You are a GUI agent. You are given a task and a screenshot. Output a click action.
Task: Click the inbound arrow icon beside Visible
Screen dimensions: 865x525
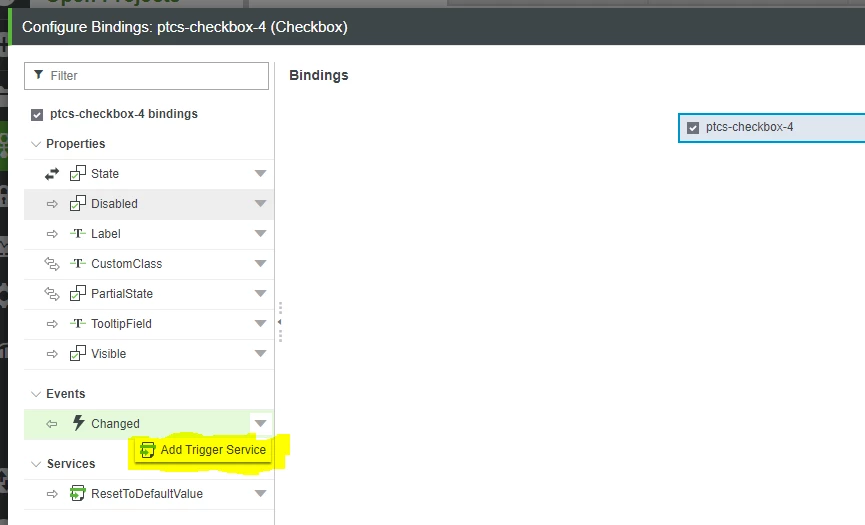coord(52,354)
